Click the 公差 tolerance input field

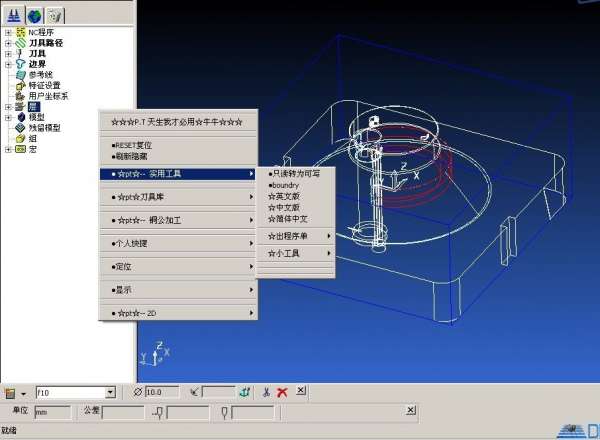tap(123, 411)
